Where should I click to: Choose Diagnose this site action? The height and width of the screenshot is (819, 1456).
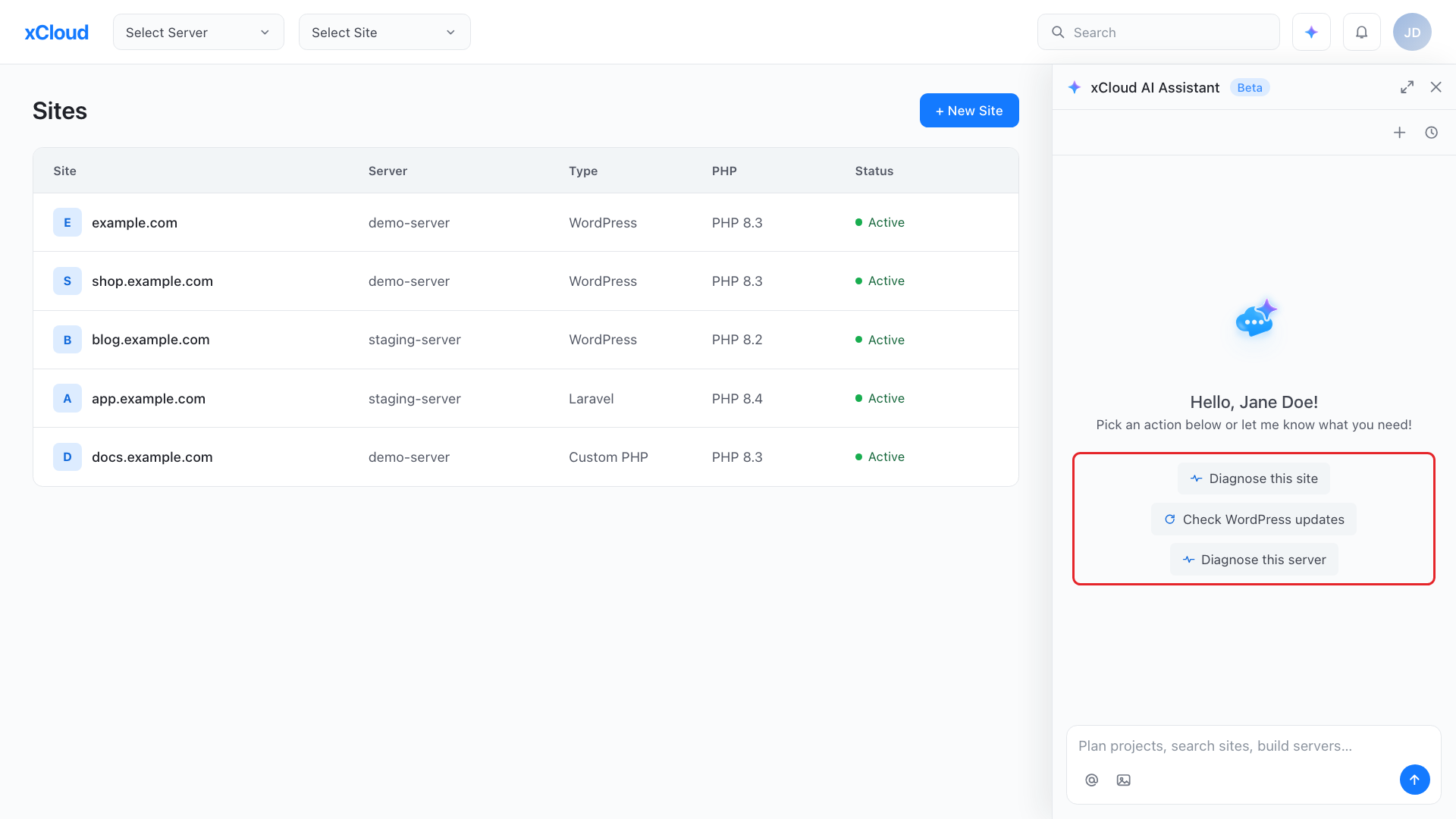[1254, 479]
